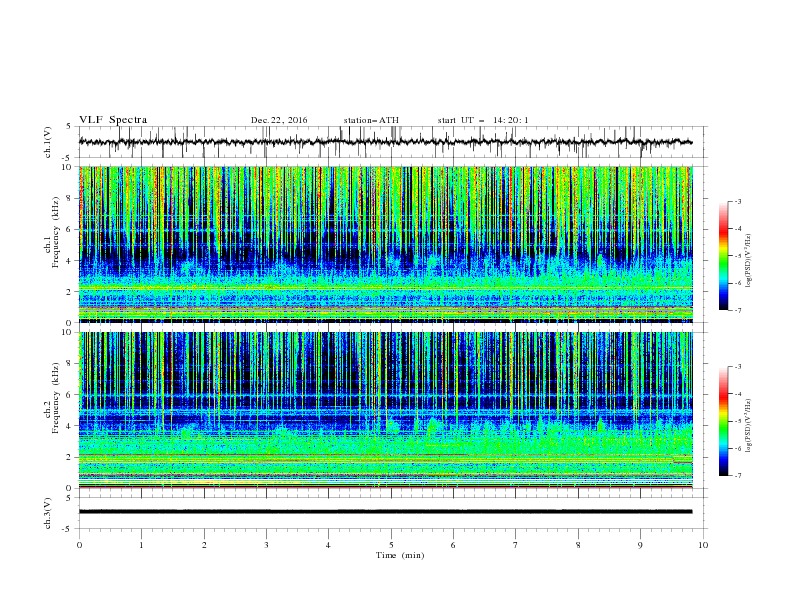Click the ch.1 color bar "-7" tick label
This screenshot has width=792, height=612.
[737, 310]
